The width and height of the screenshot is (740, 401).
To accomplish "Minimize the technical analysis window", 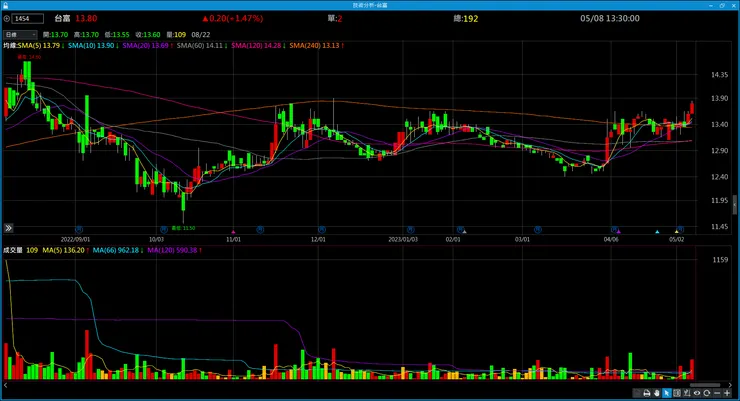I will pyautogui.click(x=711, y=5).
